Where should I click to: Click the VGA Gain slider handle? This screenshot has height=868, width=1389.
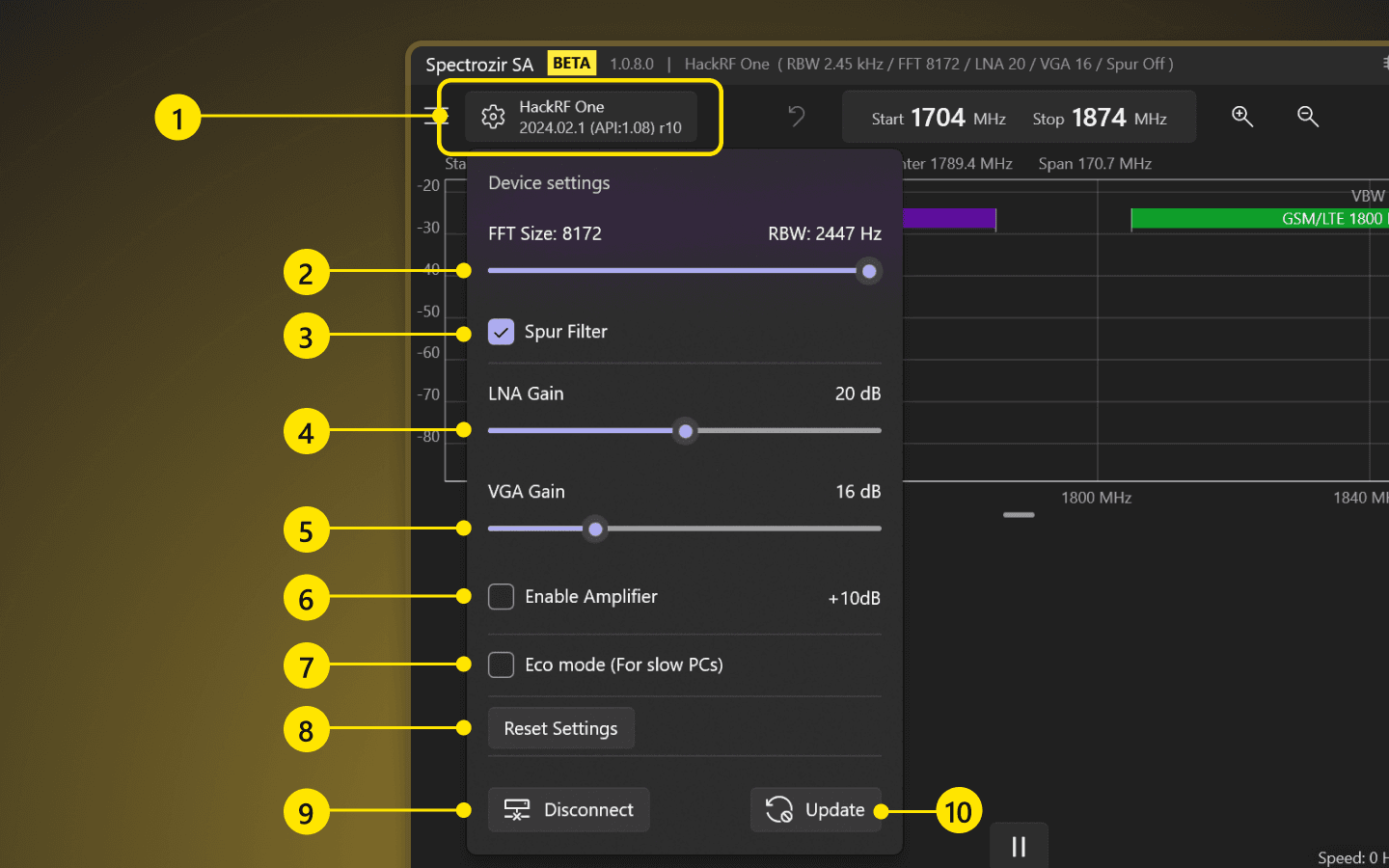(596, 529)
